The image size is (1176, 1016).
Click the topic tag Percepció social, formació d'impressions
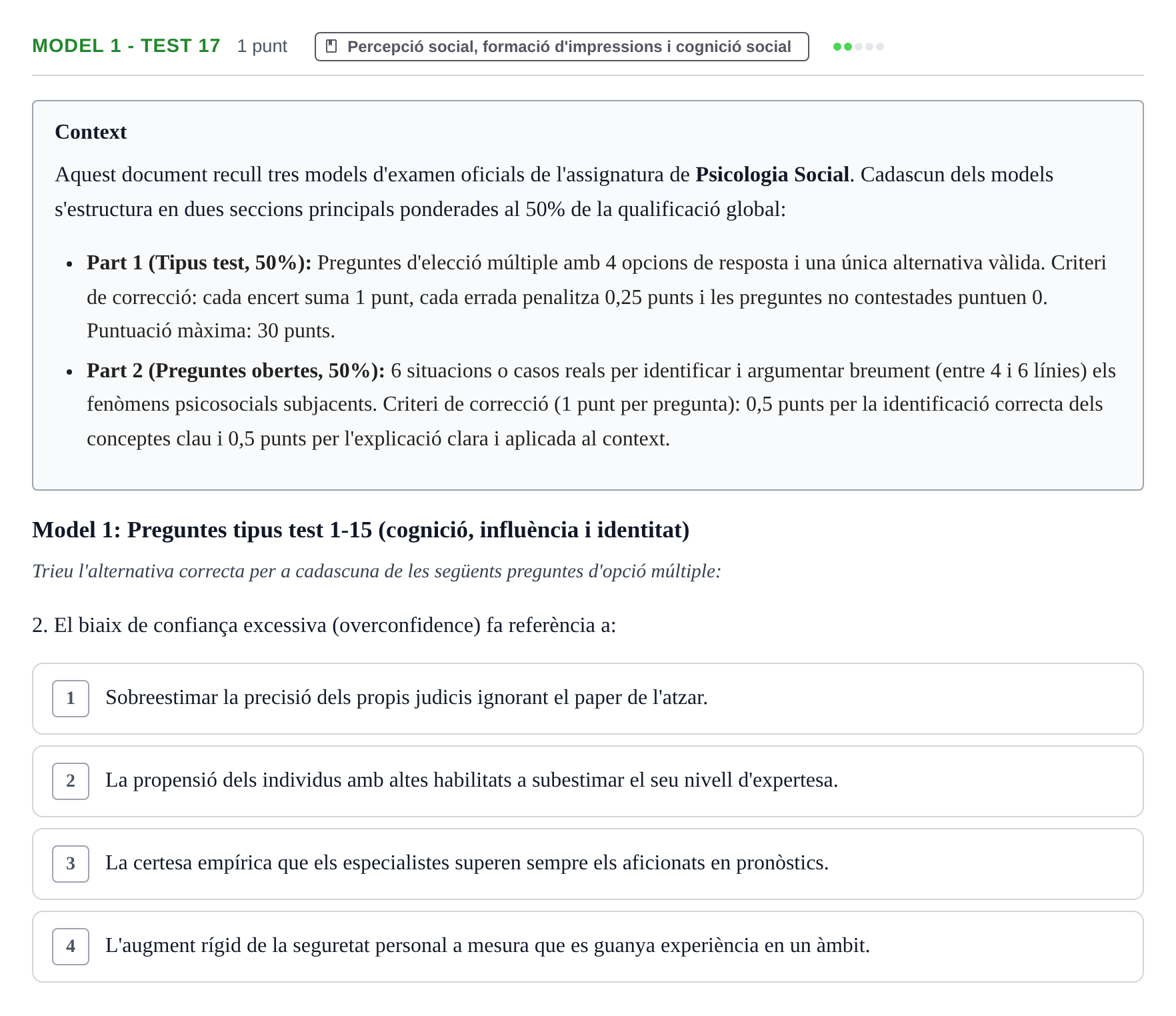(x=561, y=47)
